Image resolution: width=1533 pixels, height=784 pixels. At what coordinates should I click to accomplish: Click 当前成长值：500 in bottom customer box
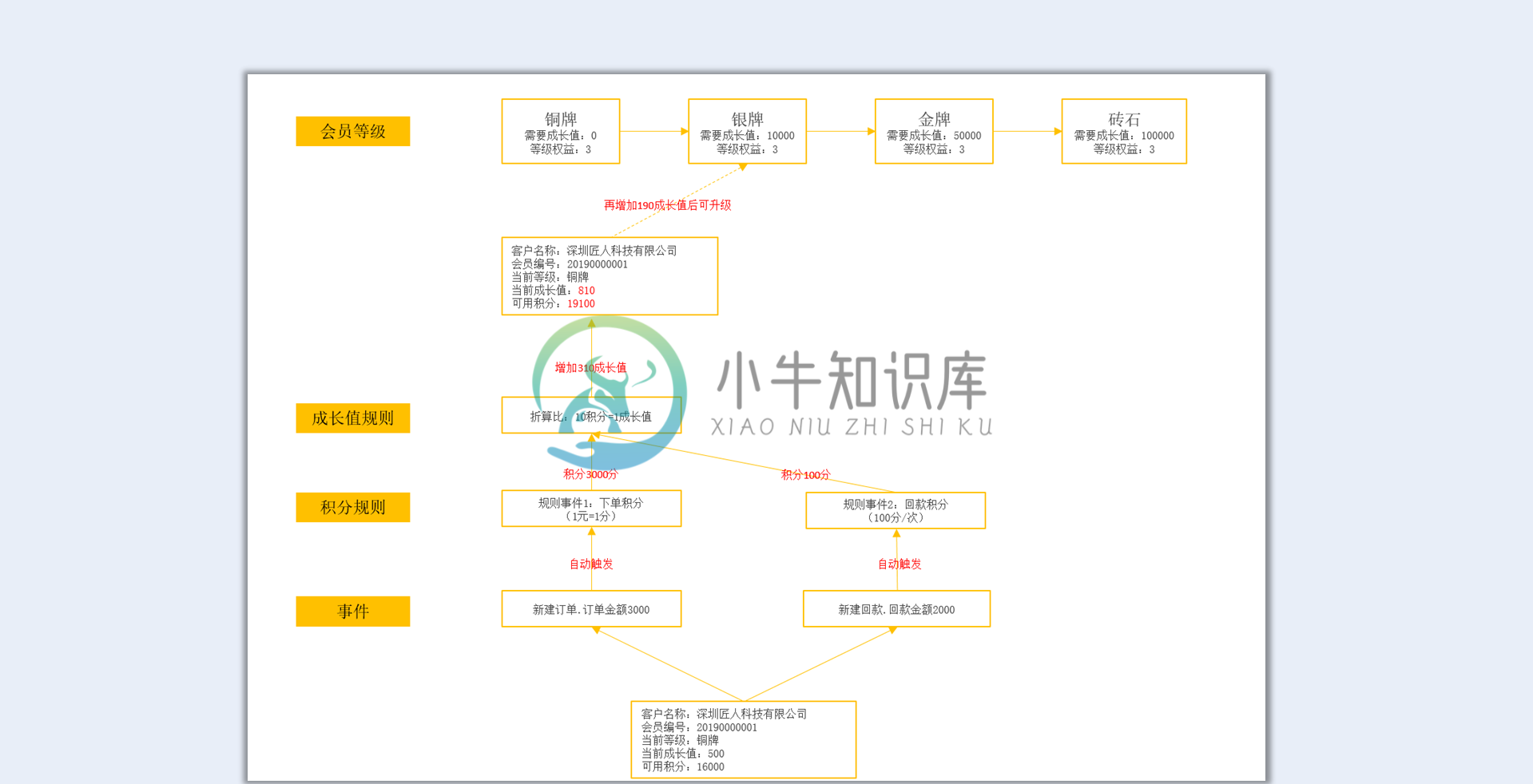click(683, 754)
